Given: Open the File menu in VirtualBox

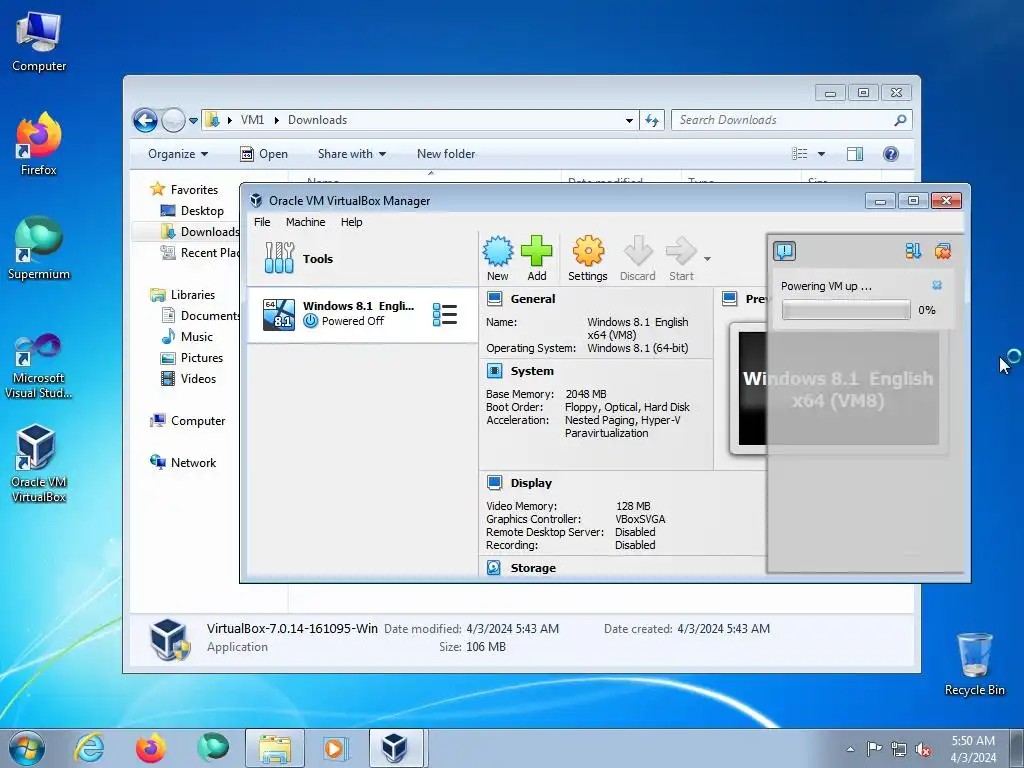Looking at the screenshot, I should tap(262, 222).
